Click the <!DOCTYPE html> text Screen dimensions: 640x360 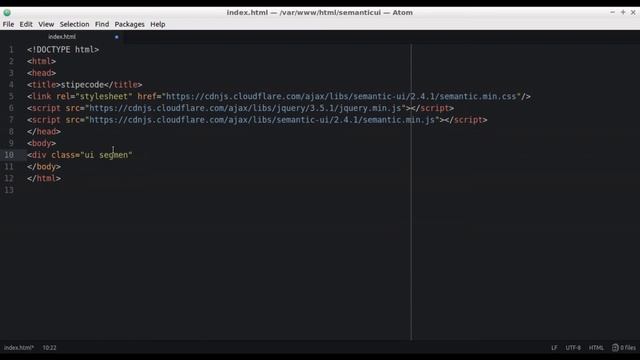(63, 50)
